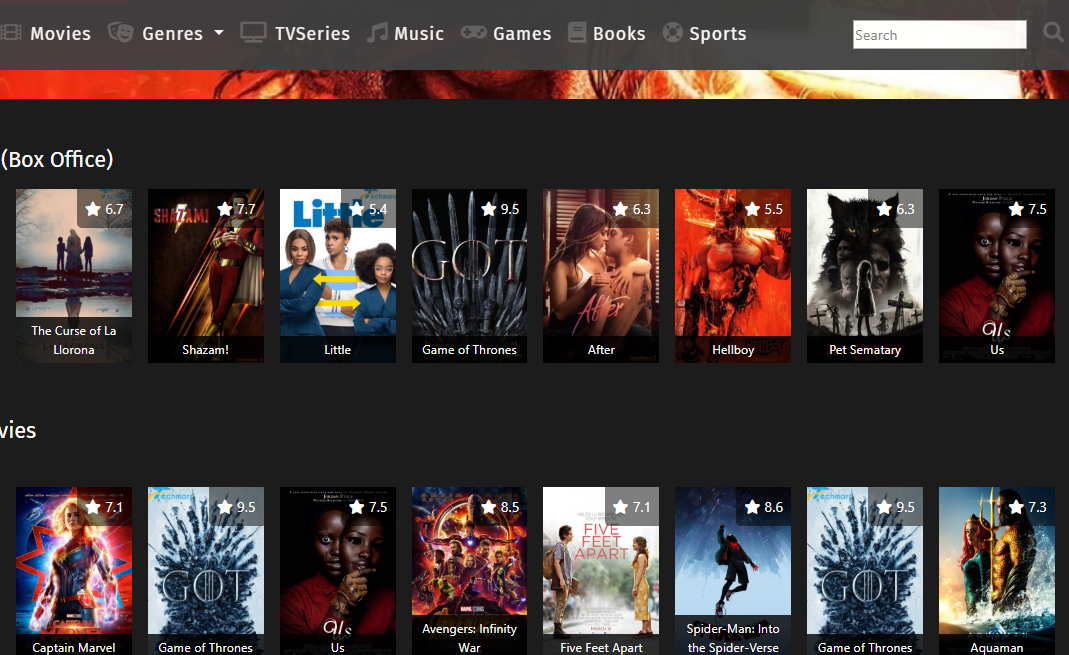Open the Avengers: Infinity War poster
Viewport: 1069px width, 655px height.
coord(470,571)
